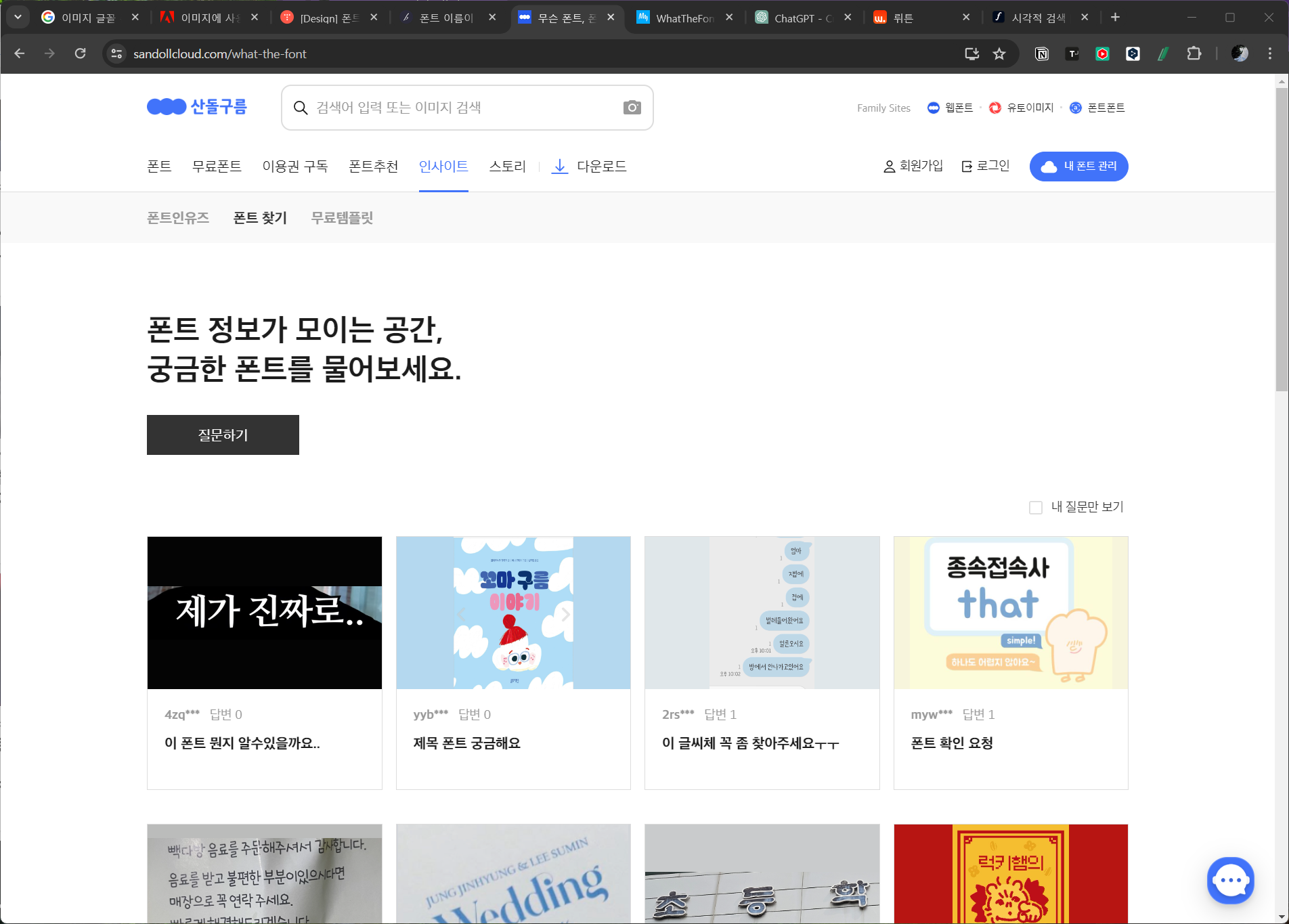Open the Chrome three-dot menu
The image size is (1289, 924).
1270,53
